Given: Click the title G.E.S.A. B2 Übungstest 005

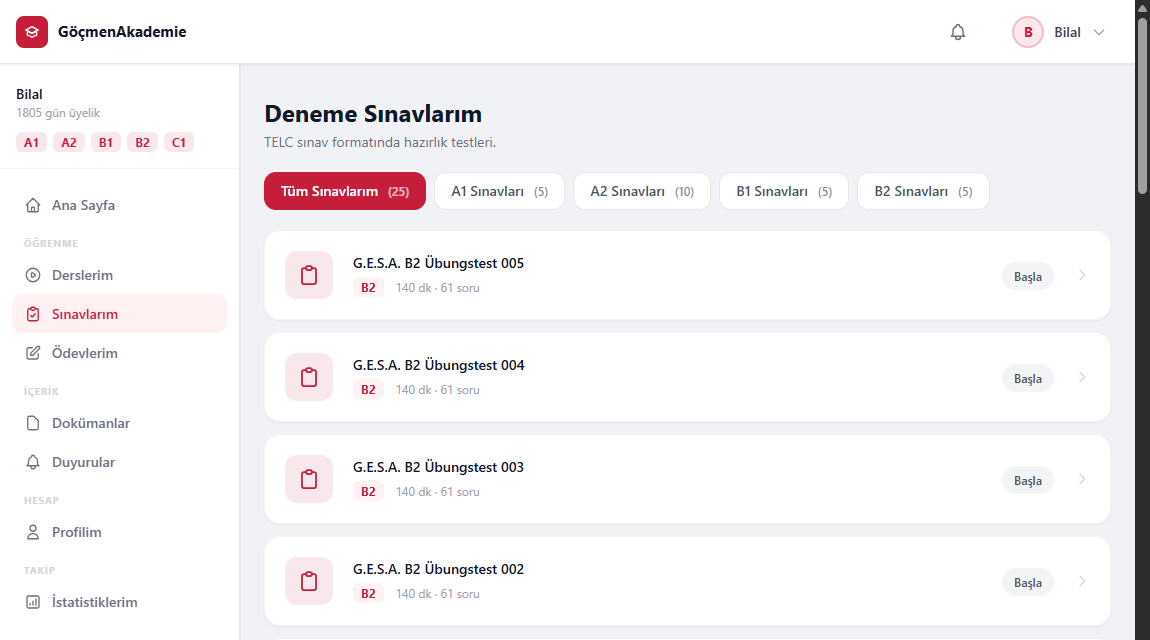Looking at the screenshot, I should tap(439, 263).
